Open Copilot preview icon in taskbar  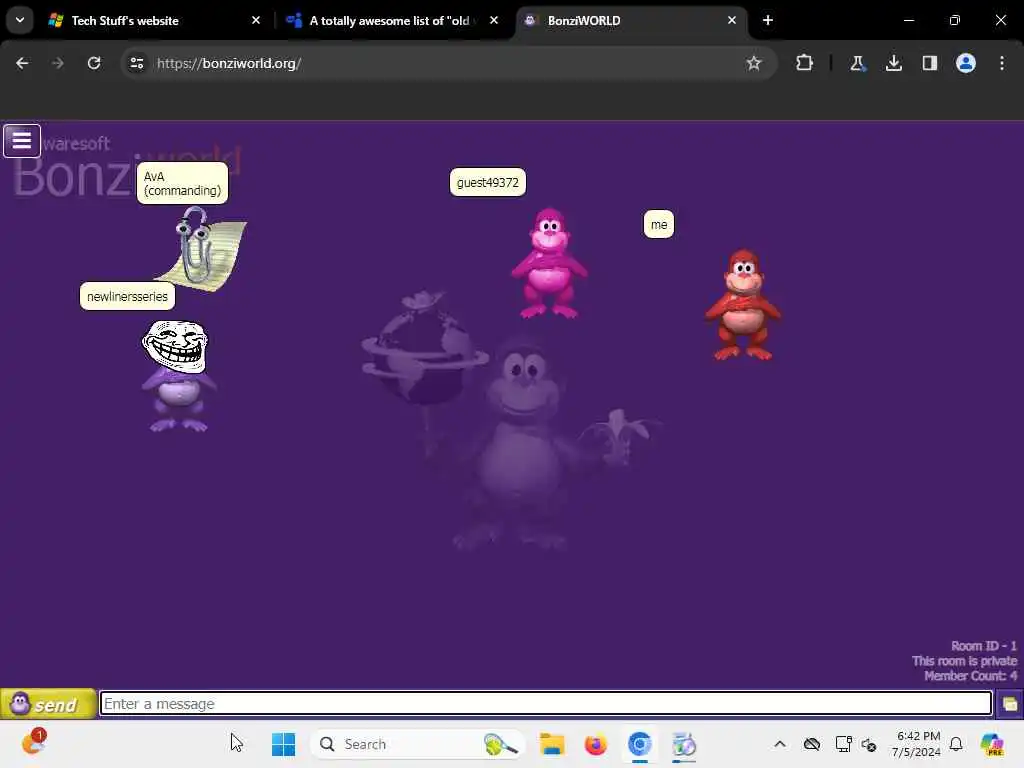[x=992, y=744]
